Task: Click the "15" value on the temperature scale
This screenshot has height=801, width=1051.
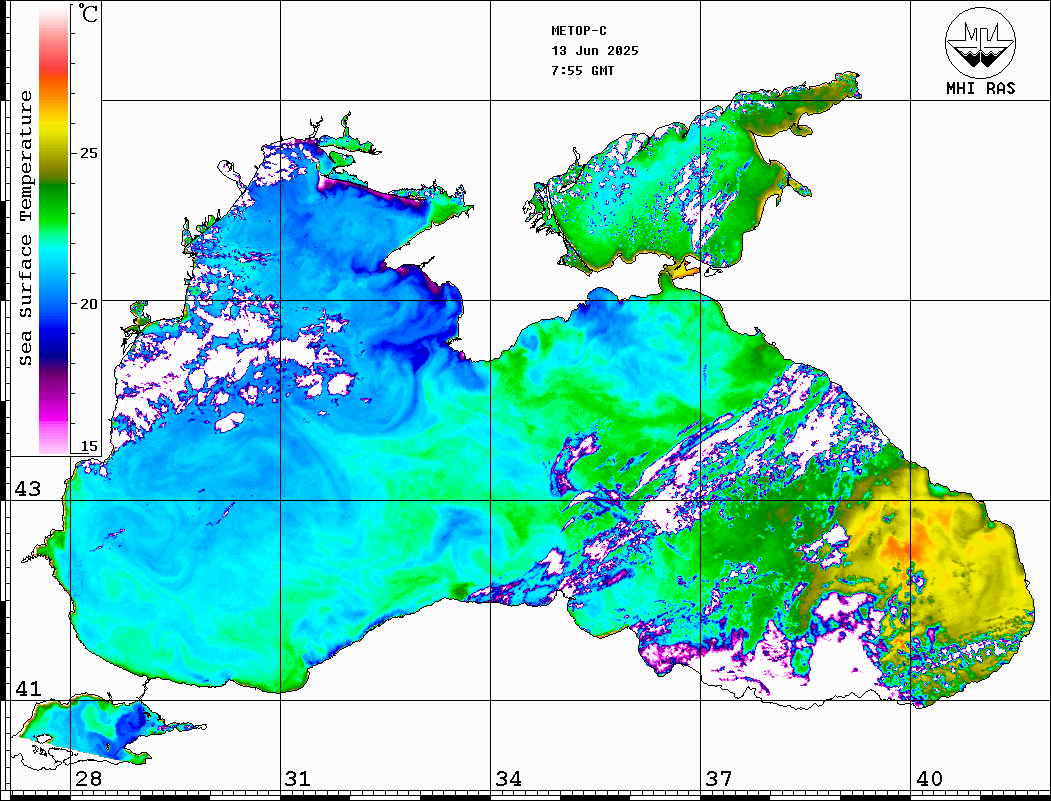Action: tap(88, 446)
